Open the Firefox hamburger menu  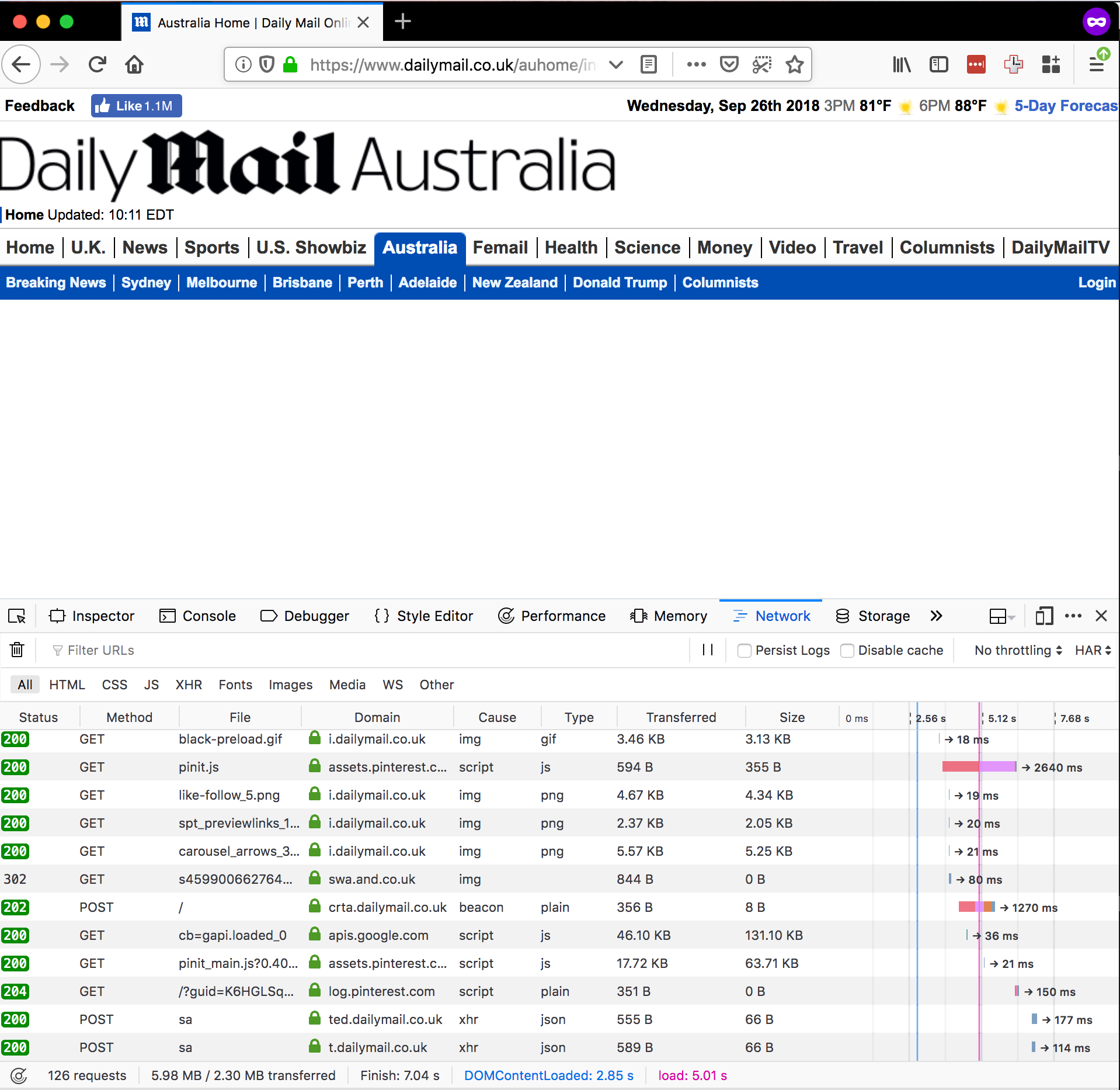1097,64
